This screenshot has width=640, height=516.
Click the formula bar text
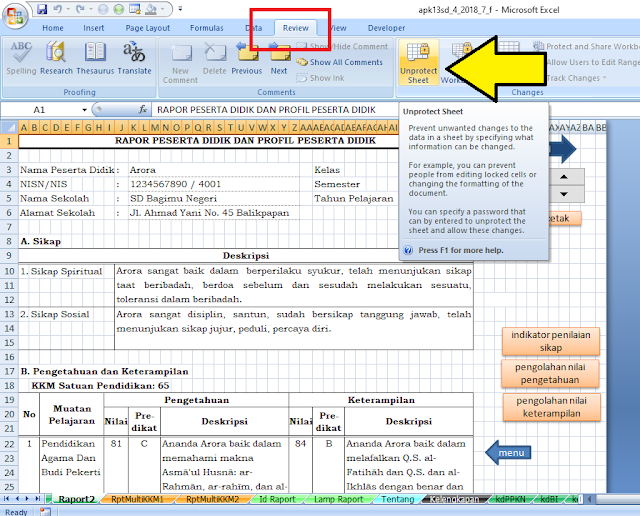(266, 110)
